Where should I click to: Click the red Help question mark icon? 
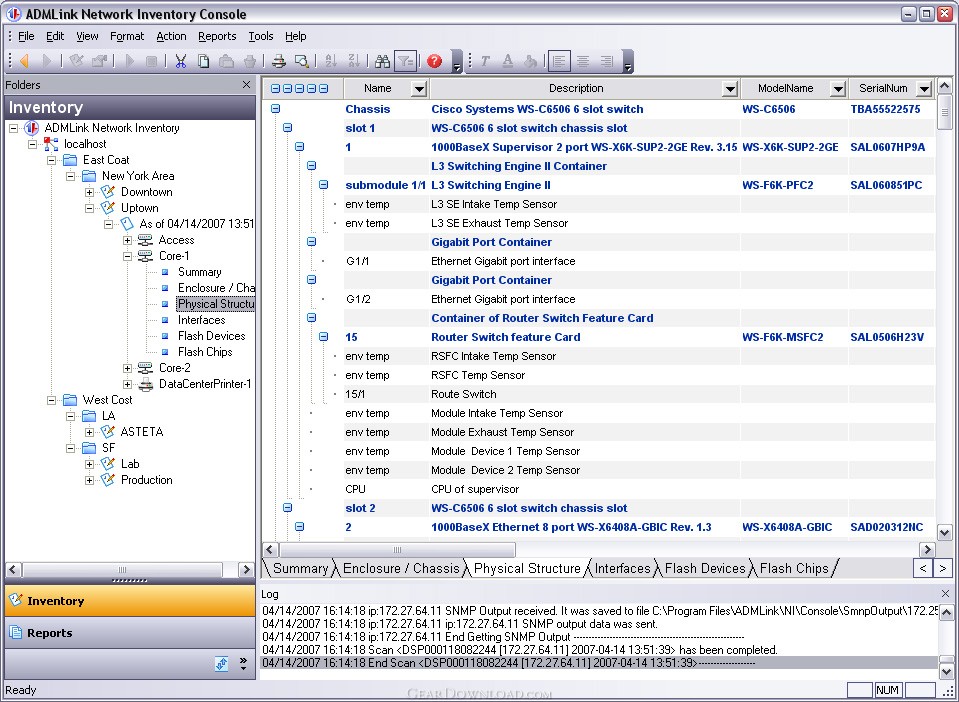(x=434, y=61)
